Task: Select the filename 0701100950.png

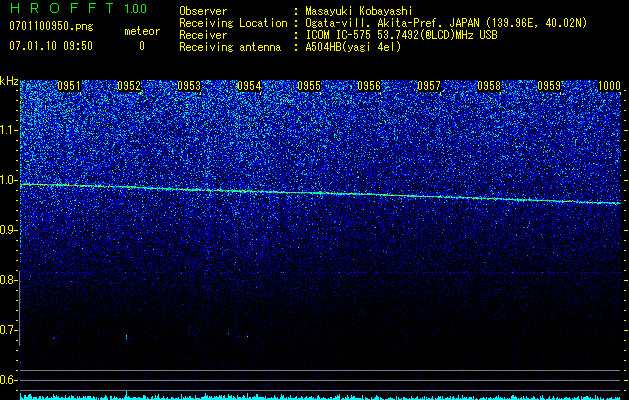Action: tap(51, 26)
